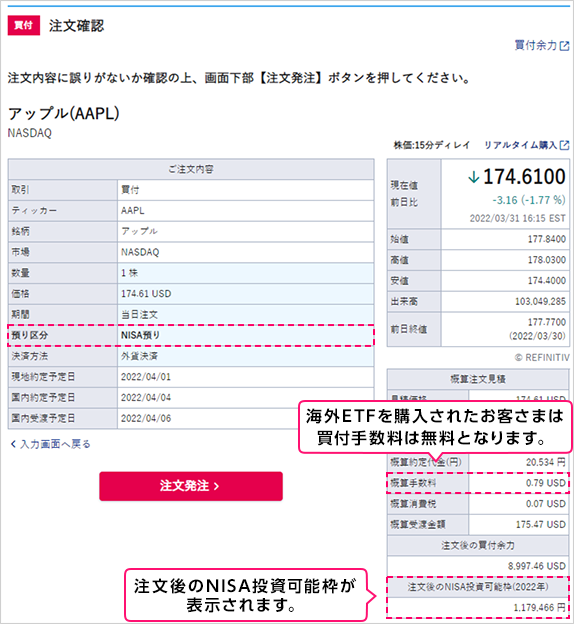This screenshot has width=574, height=624.
Task: Click the ご注文内容 table header
Action: pos(191,169)
